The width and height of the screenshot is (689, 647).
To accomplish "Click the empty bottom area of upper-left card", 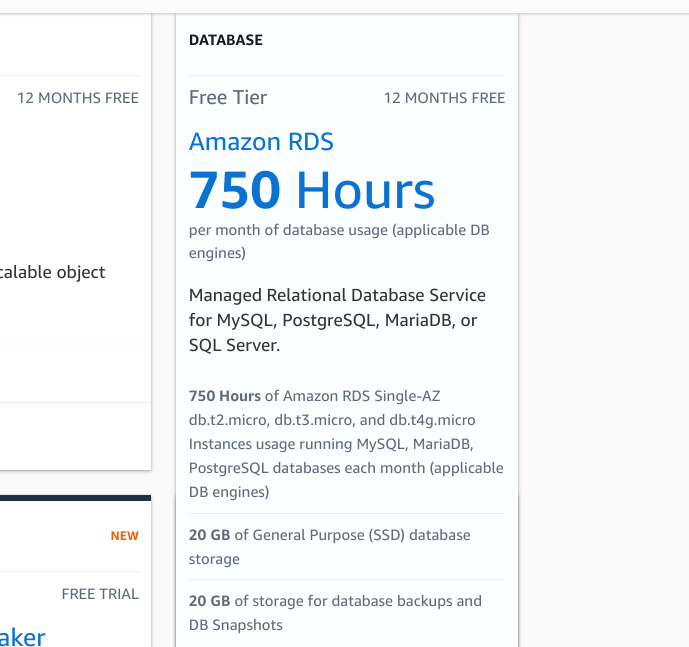I will click(75, 436).
